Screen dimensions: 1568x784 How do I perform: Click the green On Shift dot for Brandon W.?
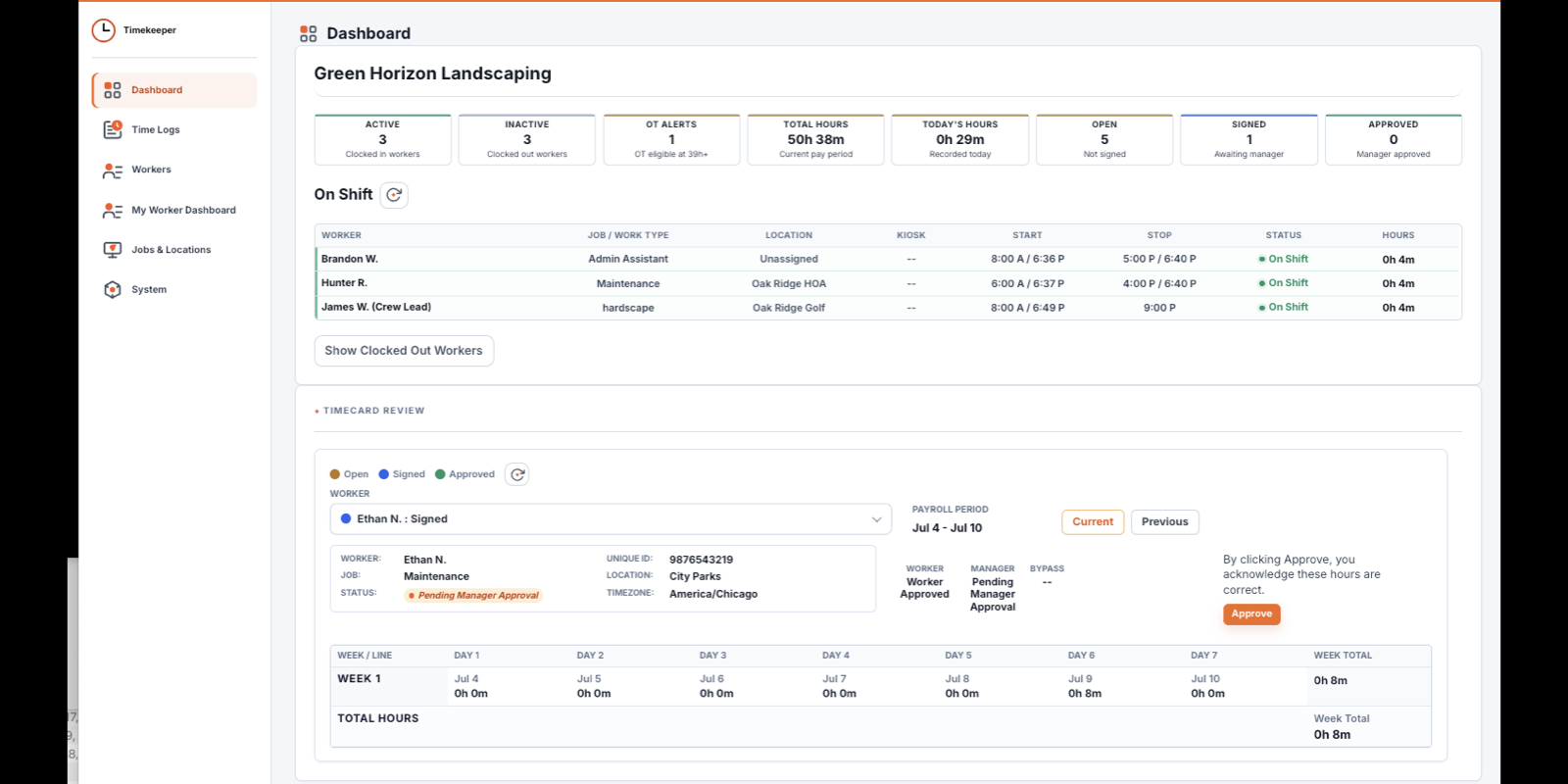(1262, 260)
